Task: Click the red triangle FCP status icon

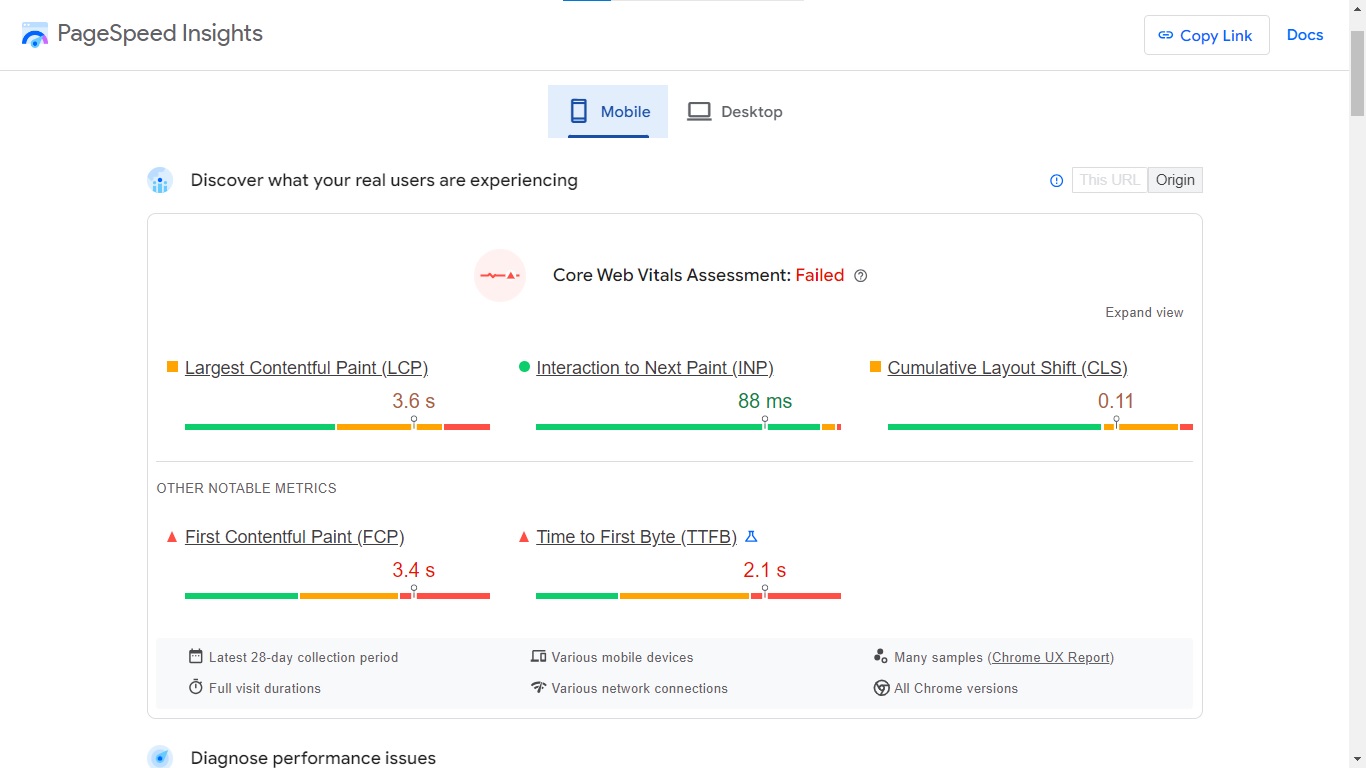Action: 172,537
